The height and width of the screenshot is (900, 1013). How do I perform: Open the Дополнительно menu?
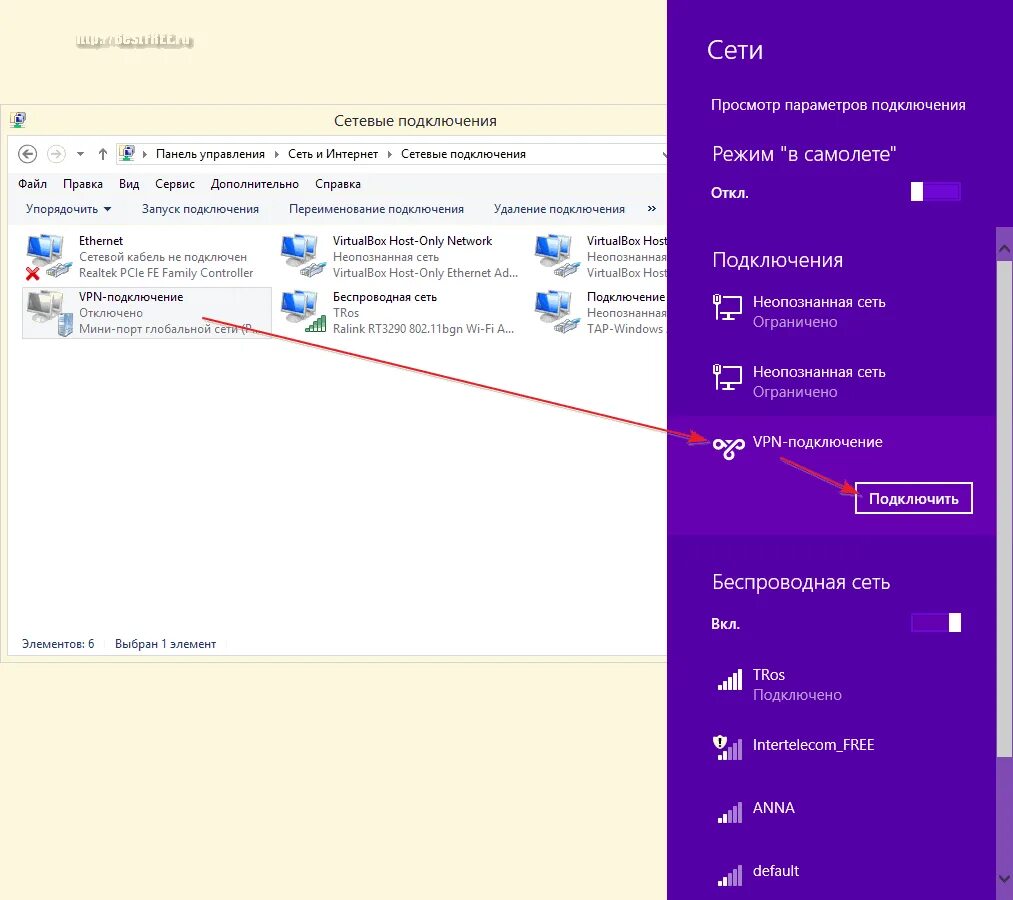(255, 183)
